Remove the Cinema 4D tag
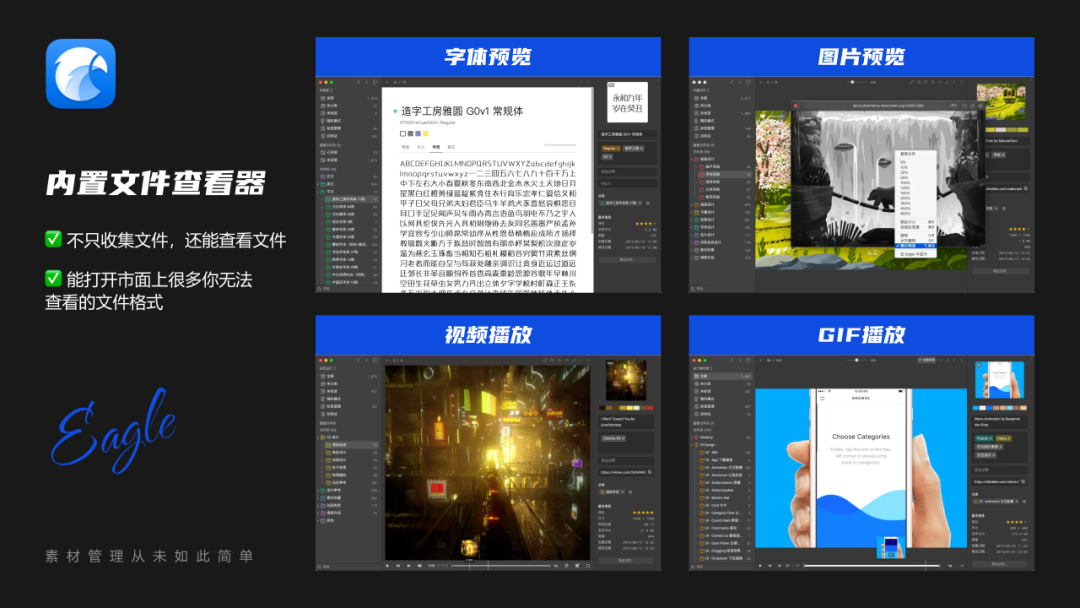This screenshot has height=608, width=1080. pos(622,439)
